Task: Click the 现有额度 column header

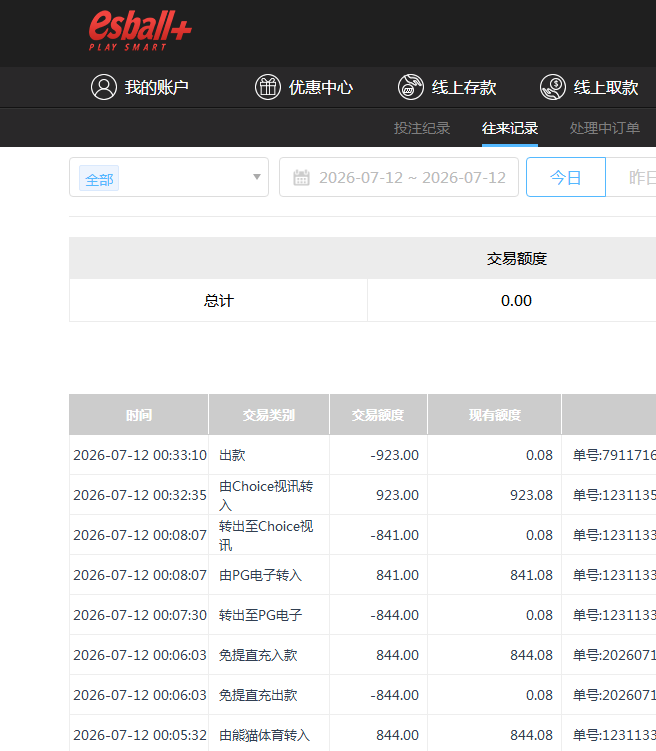Action: coord(495,415)
